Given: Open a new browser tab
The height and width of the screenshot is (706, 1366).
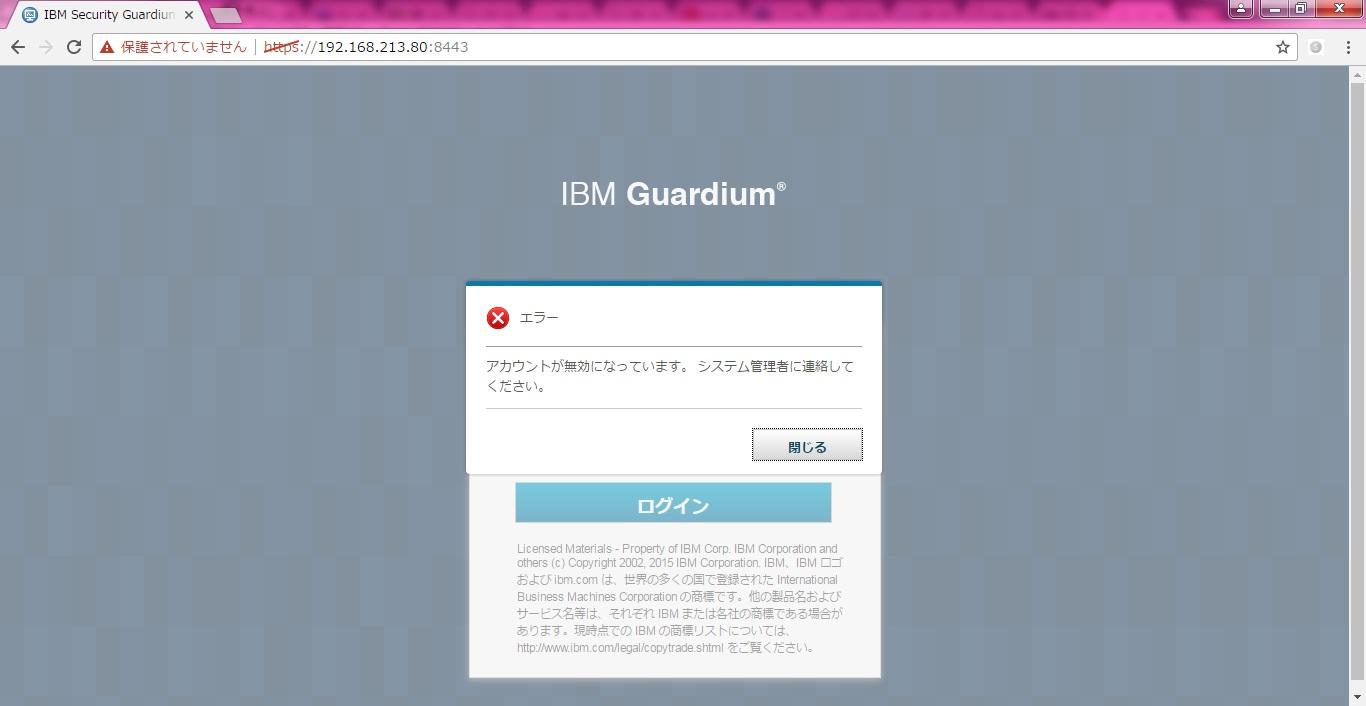Looking at the screenshot, I should (x=226, y=16).
